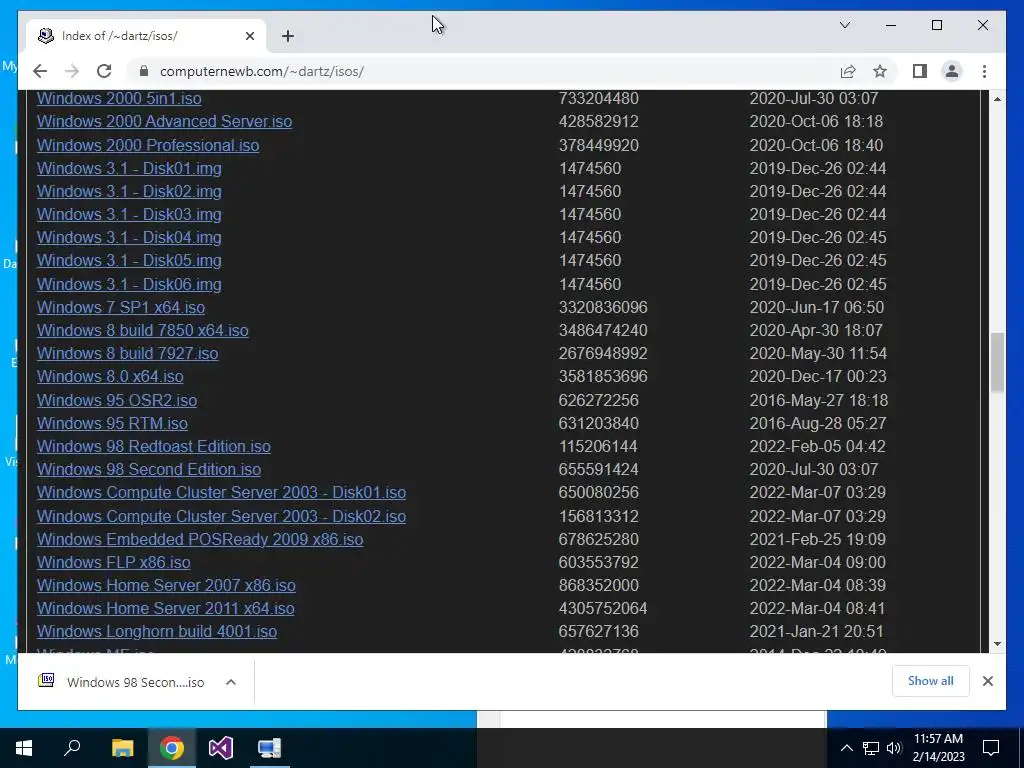The width and height of the screenshot is (1024, 768).
Task: Open Windows 3.1 - Disk06.img link
Action: coord(129,284)
